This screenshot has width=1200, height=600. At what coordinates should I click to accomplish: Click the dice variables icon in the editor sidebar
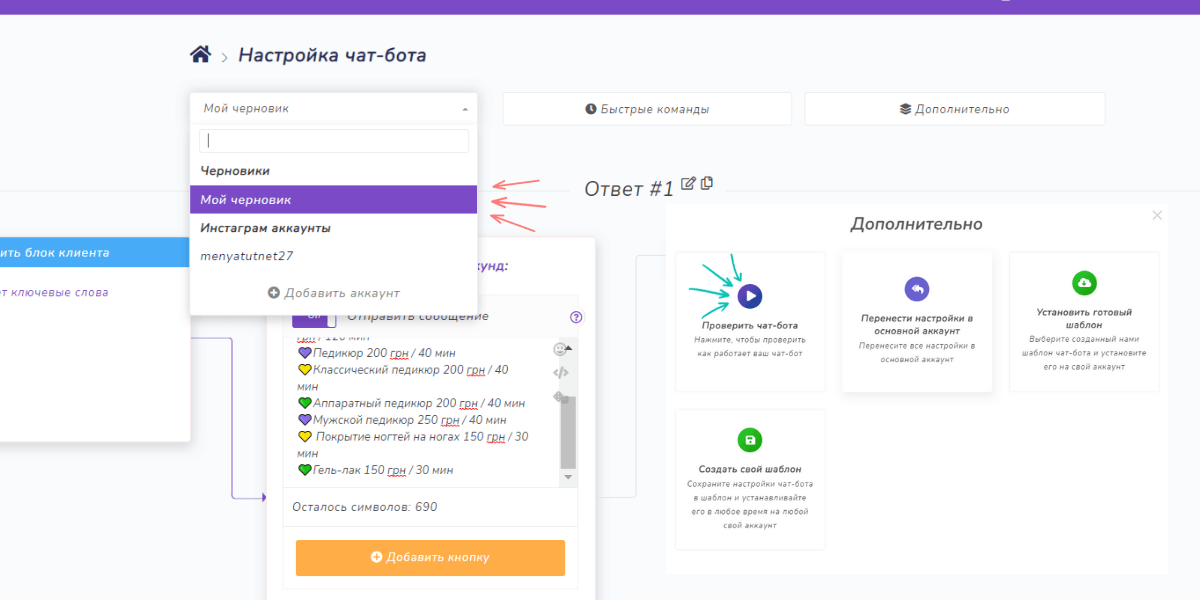(x=558, y=396)
